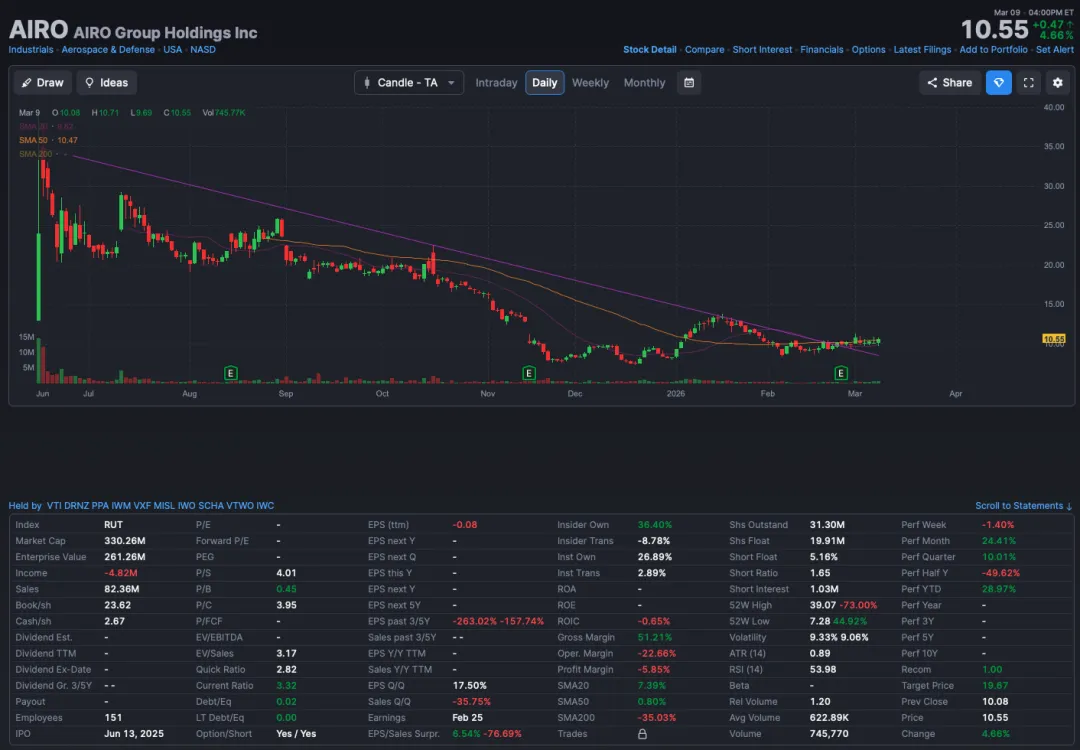1080x750 pixels.
Task: Open the Industrials sector link
Action: (x=31, y=50)
